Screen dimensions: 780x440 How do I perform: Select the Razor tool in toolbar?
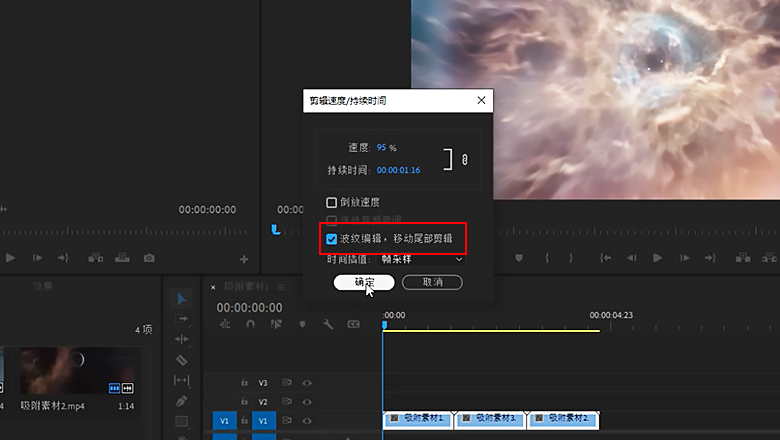tap(182, 359)
